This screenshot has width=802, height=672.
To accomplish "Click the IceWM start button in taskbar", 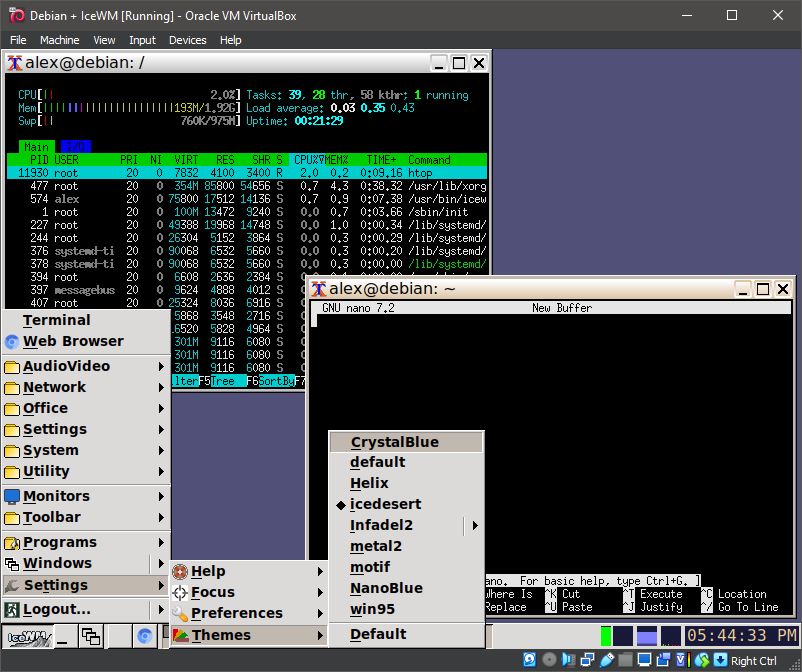I will (x=29, y=636).
